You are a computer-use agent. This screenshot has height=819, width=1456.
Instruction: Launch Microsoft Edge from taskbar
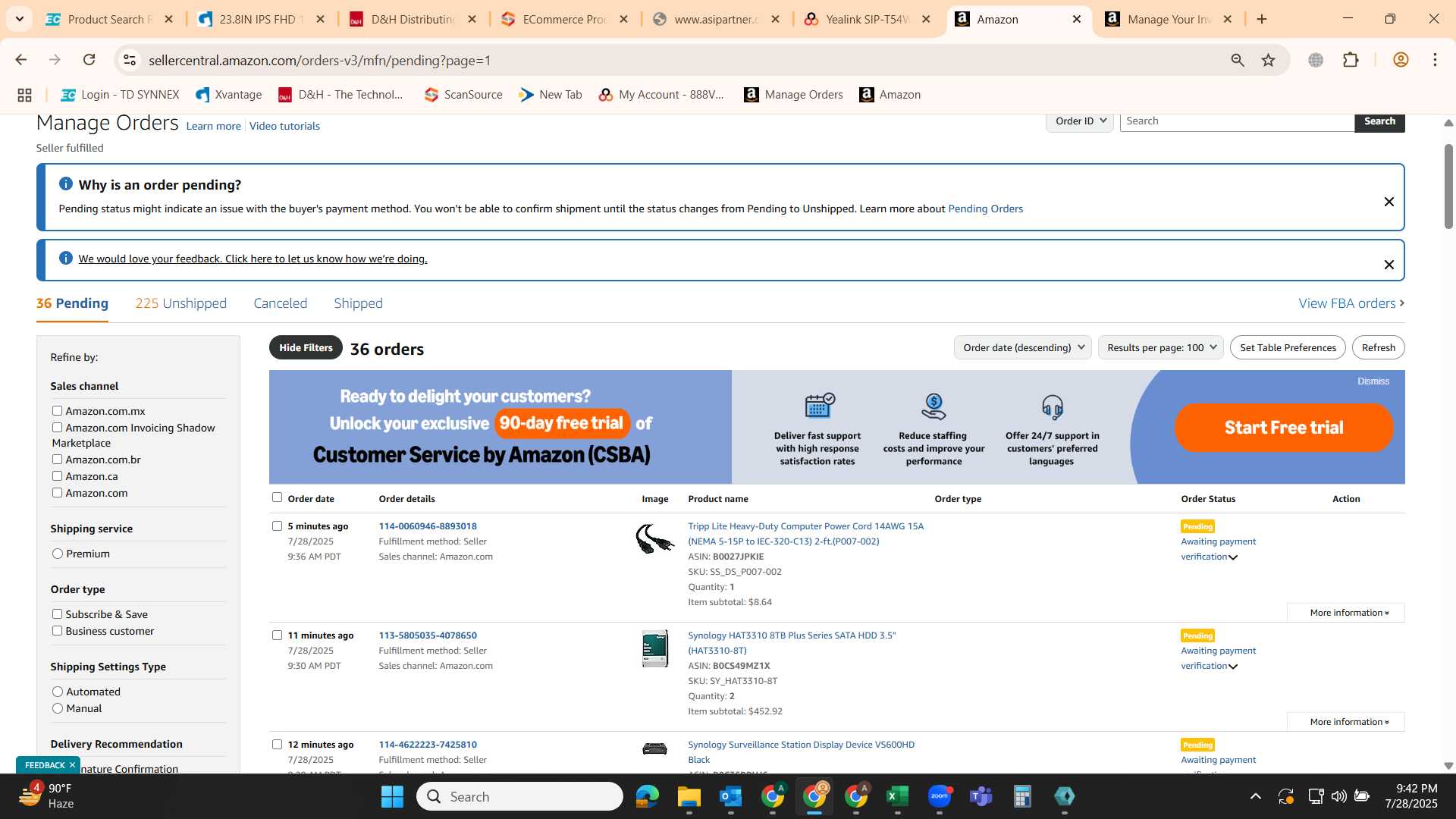(x=647, y=796)
